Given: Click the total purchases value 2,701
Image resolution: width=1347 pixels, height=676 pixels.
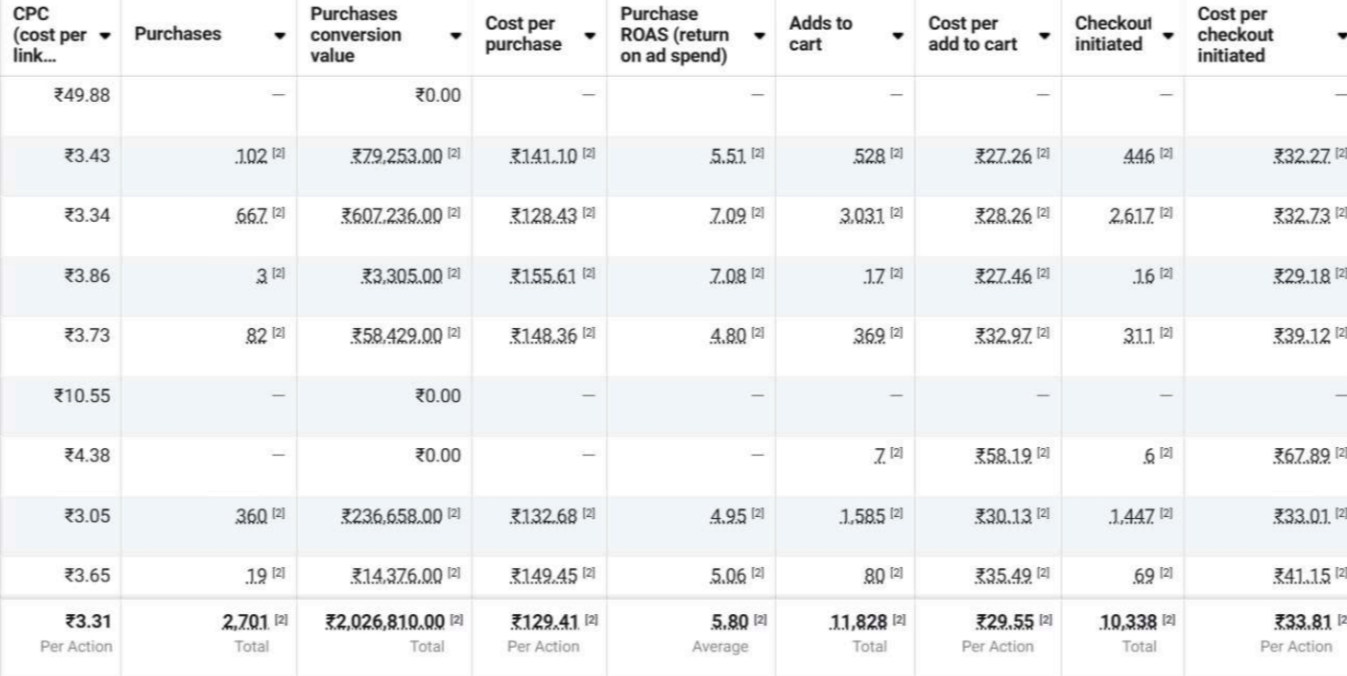Looking at the screenshot, I should point(243,622).
